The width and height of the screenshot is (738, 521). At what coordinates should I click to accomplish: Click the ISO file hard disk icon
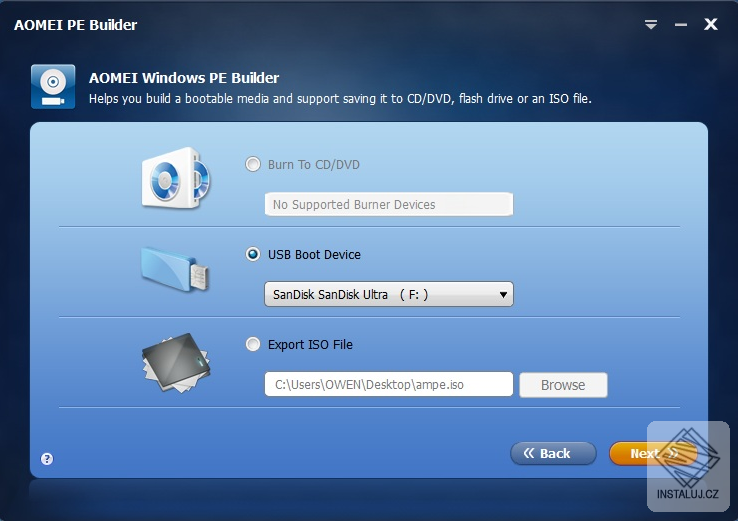pos(176,363)
